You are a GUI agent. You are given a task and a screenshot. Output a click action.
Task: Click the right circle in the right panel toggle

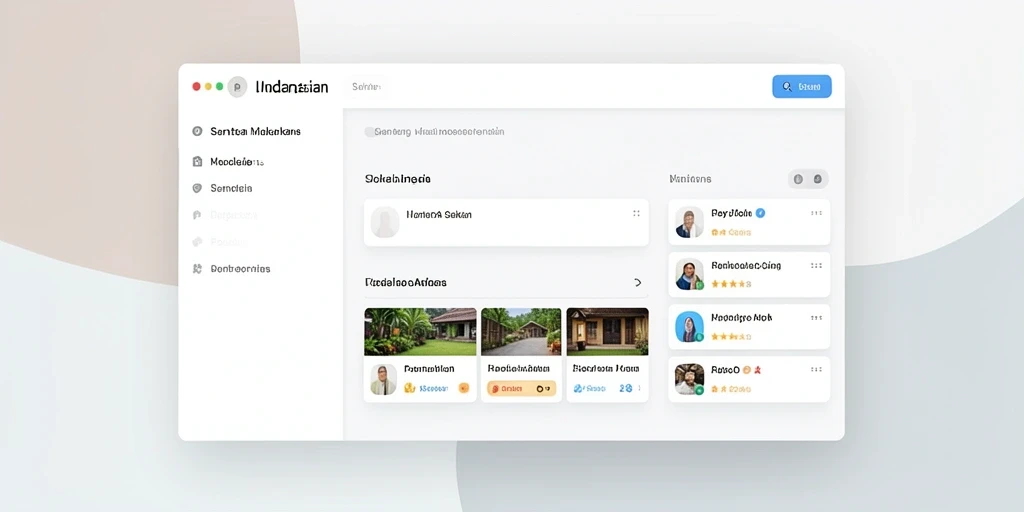click(x=818, y=179)
